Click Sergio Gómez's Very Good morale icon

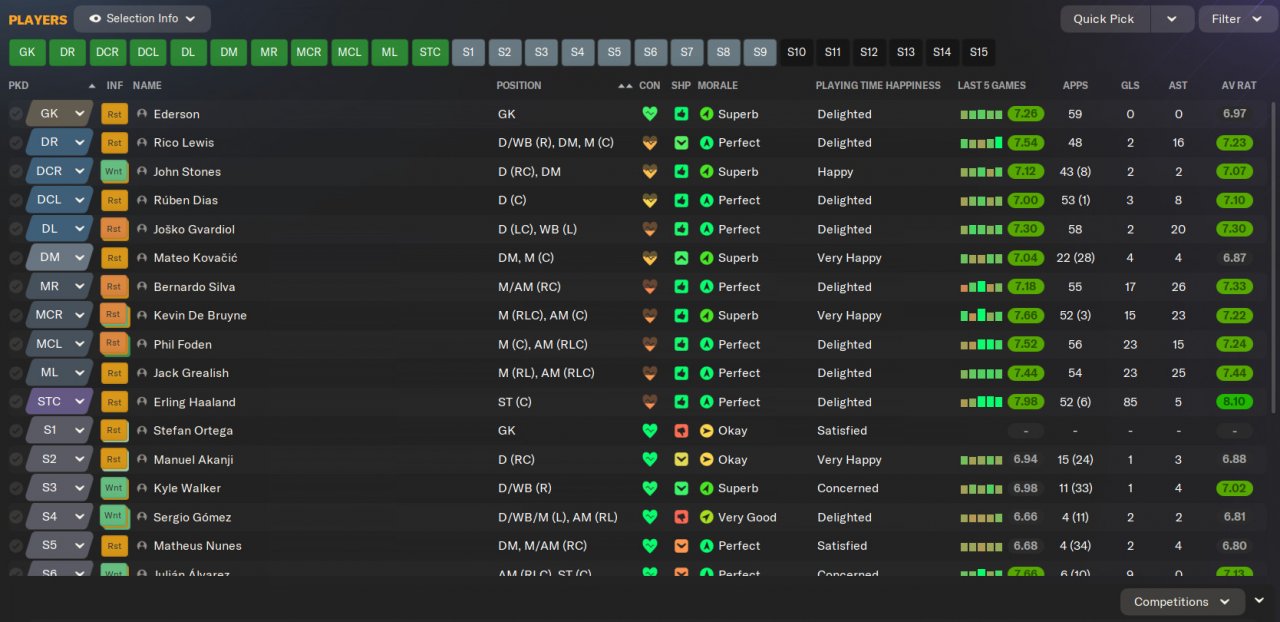[707, 517]
